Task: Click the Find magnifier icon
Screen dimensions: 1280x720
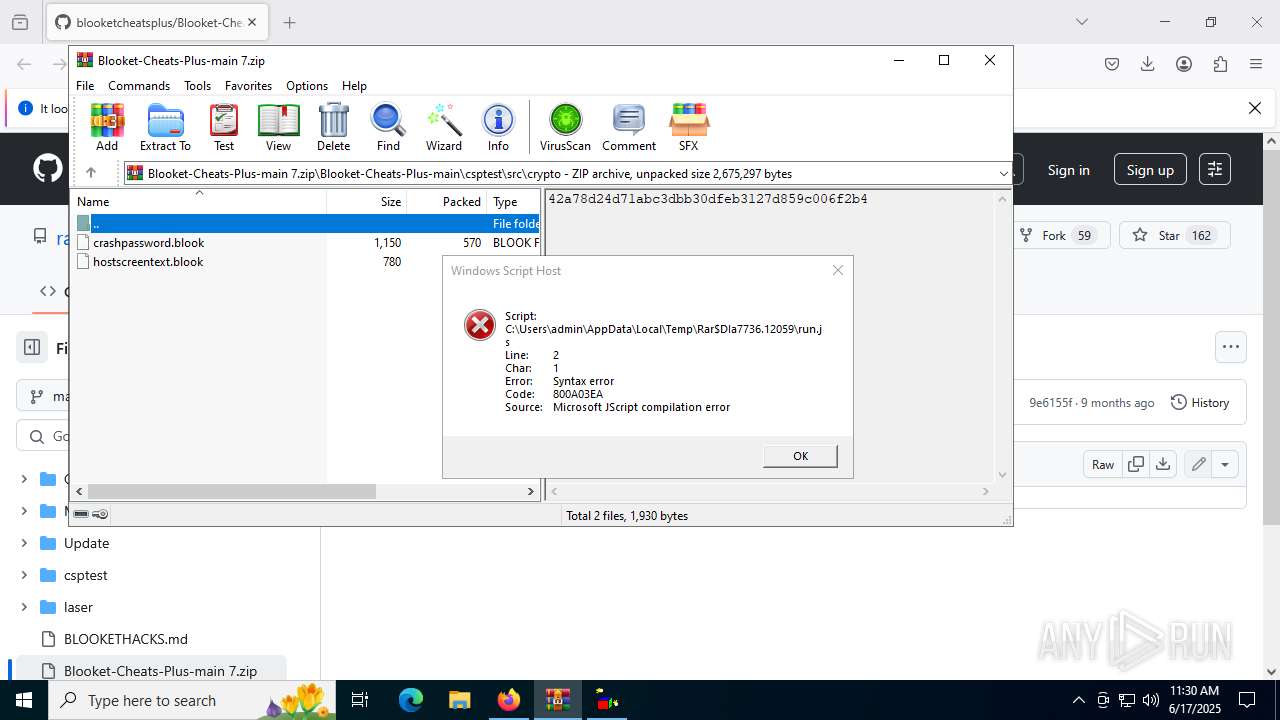Action: pyautogui.click(x=388, y=127)
